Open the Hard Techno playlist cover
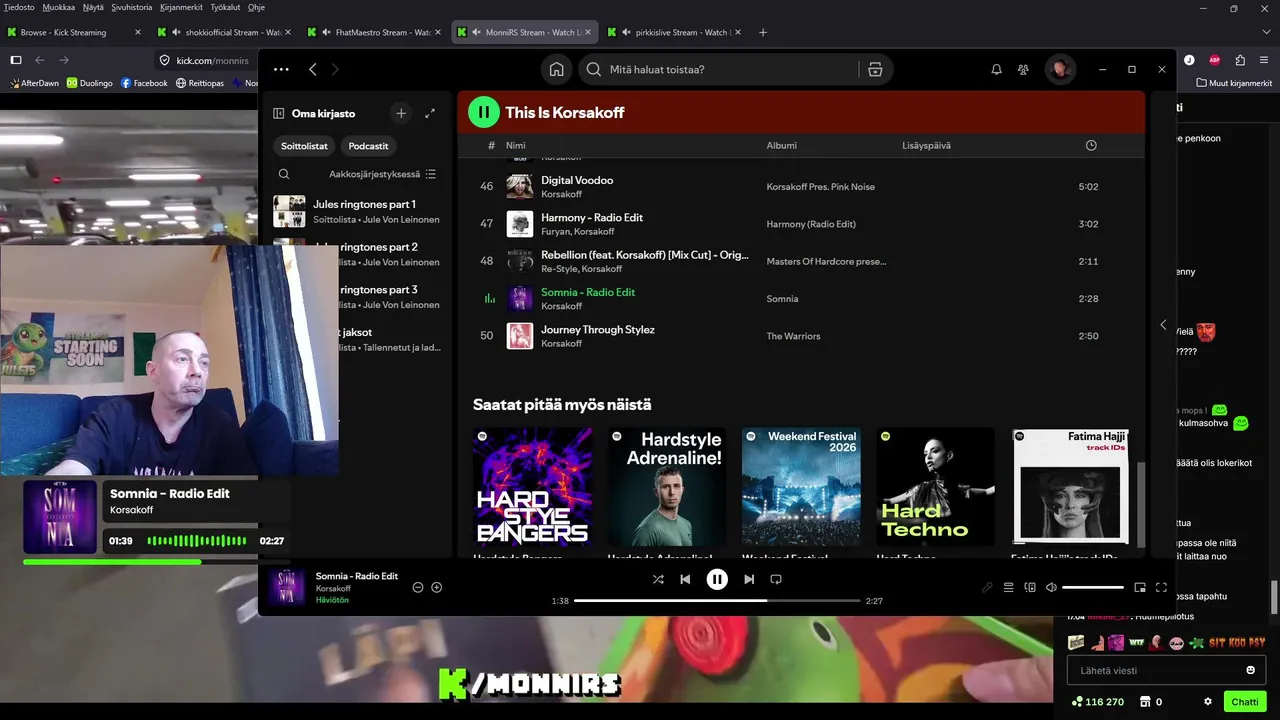 point(936,487)
